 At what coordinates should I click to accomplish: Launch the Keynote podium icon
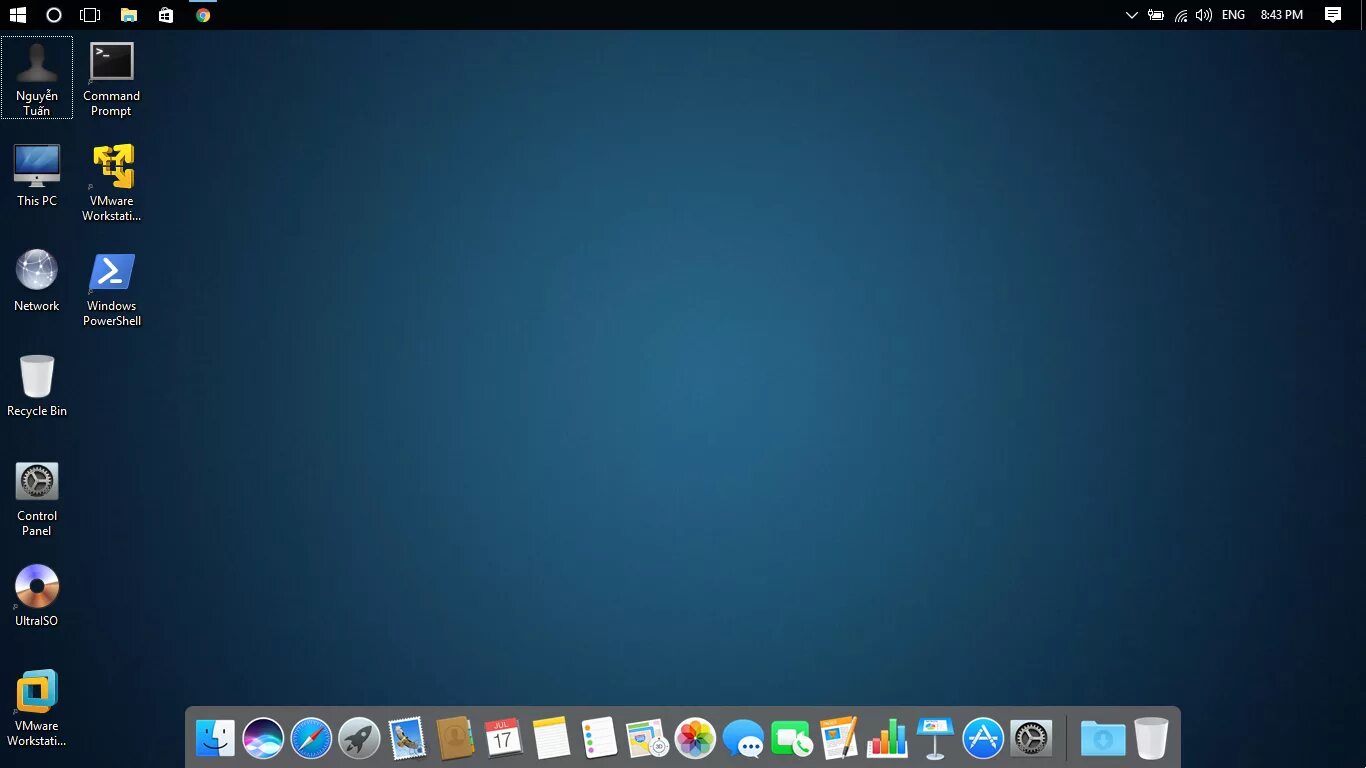[x=935, y=738]
